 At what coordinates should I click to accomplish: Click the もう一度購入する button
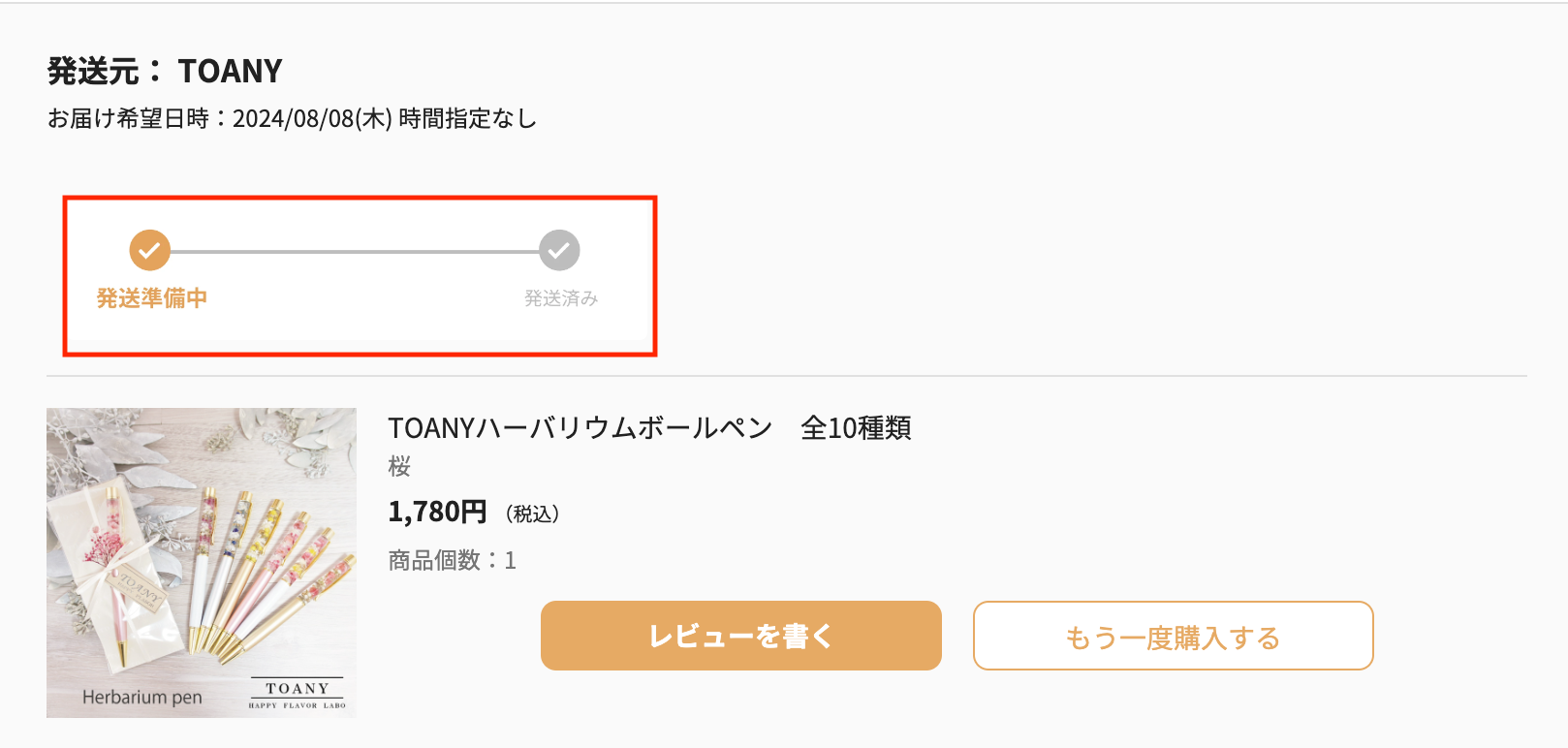pos(1174,637)
